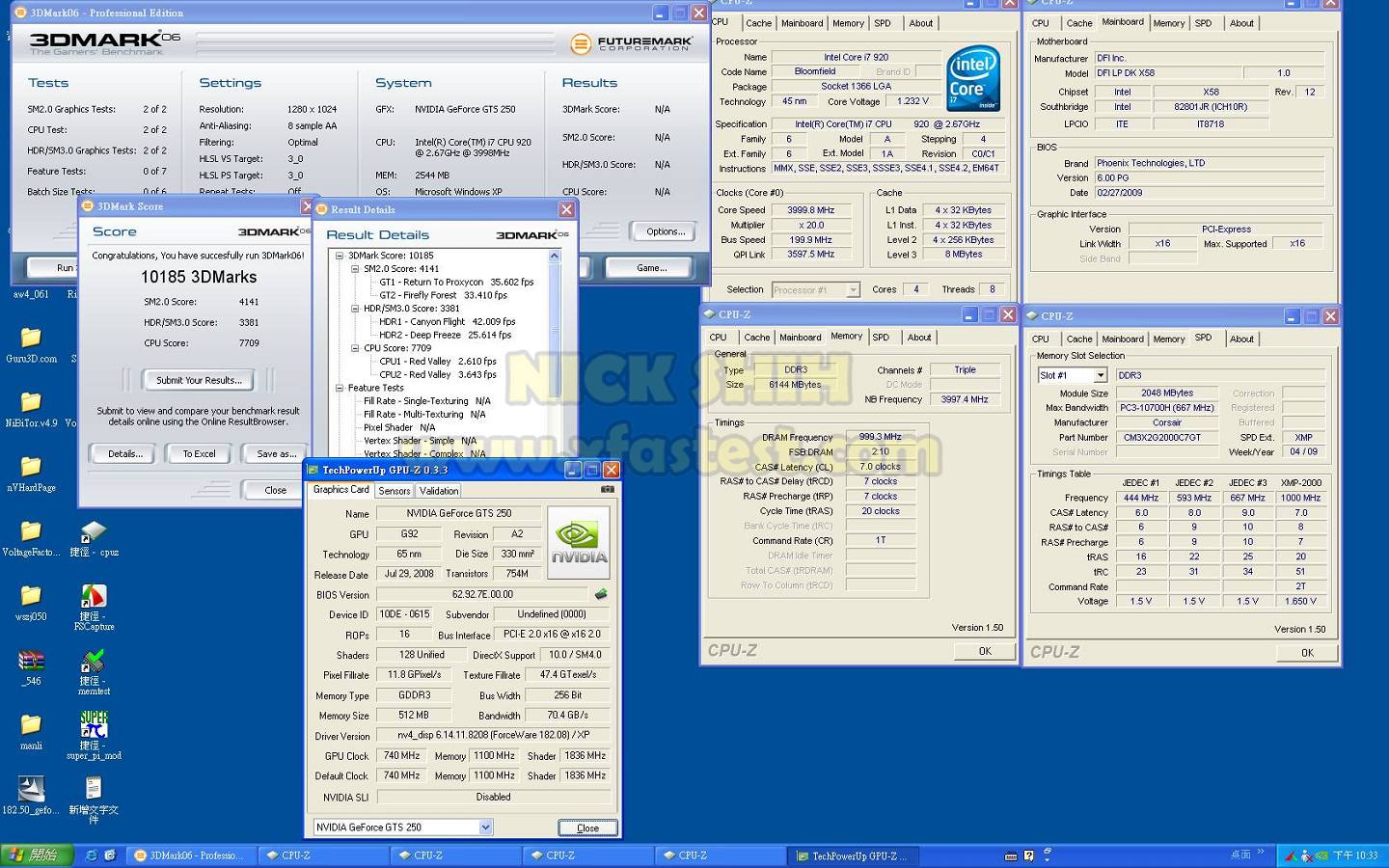Select the GT1 - Return To Proxycon row
The height and width of the screenshot is (868, 1389).
point(456,283)
